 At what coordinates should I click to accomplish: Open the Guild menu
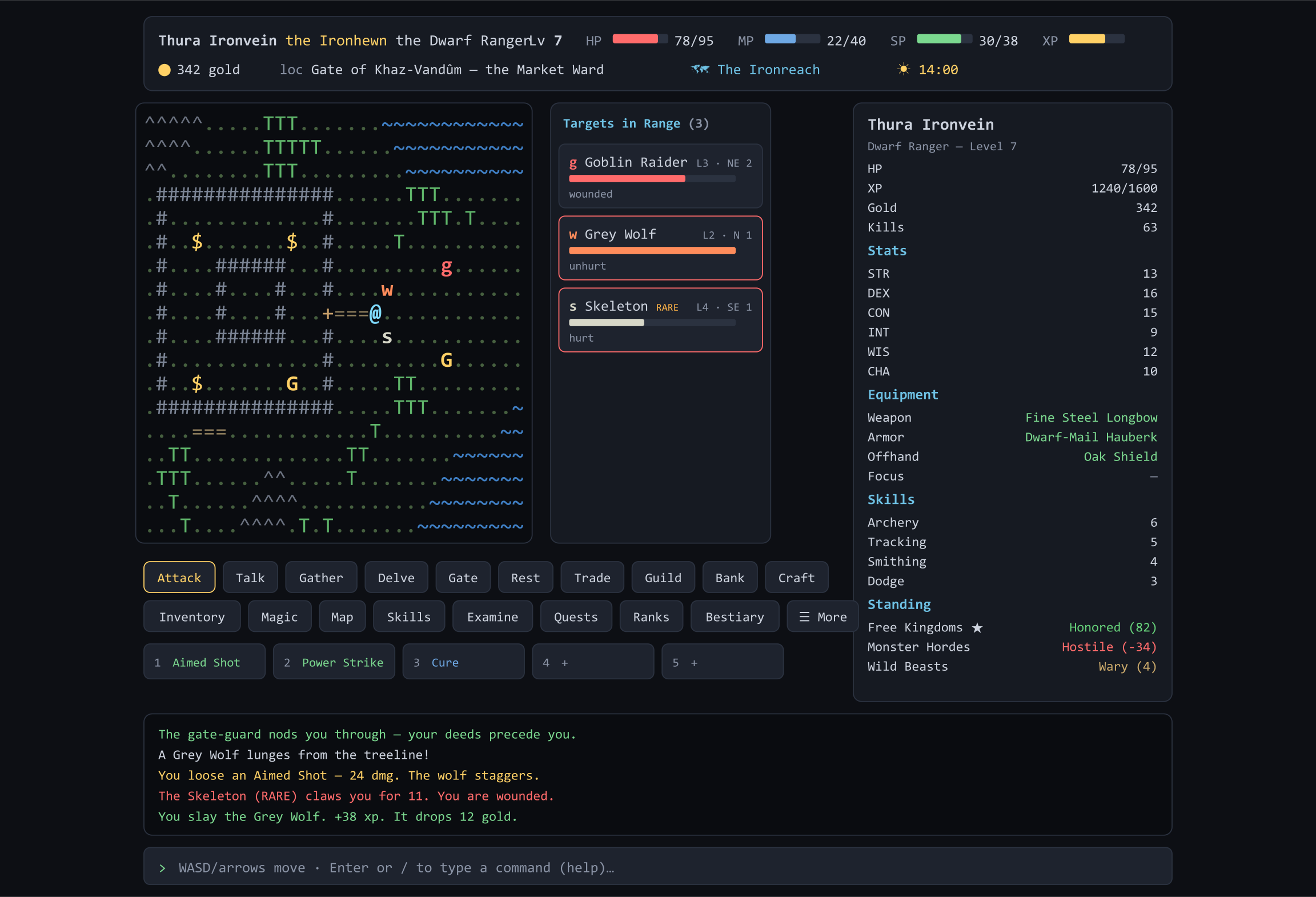[x=663, y=578]
